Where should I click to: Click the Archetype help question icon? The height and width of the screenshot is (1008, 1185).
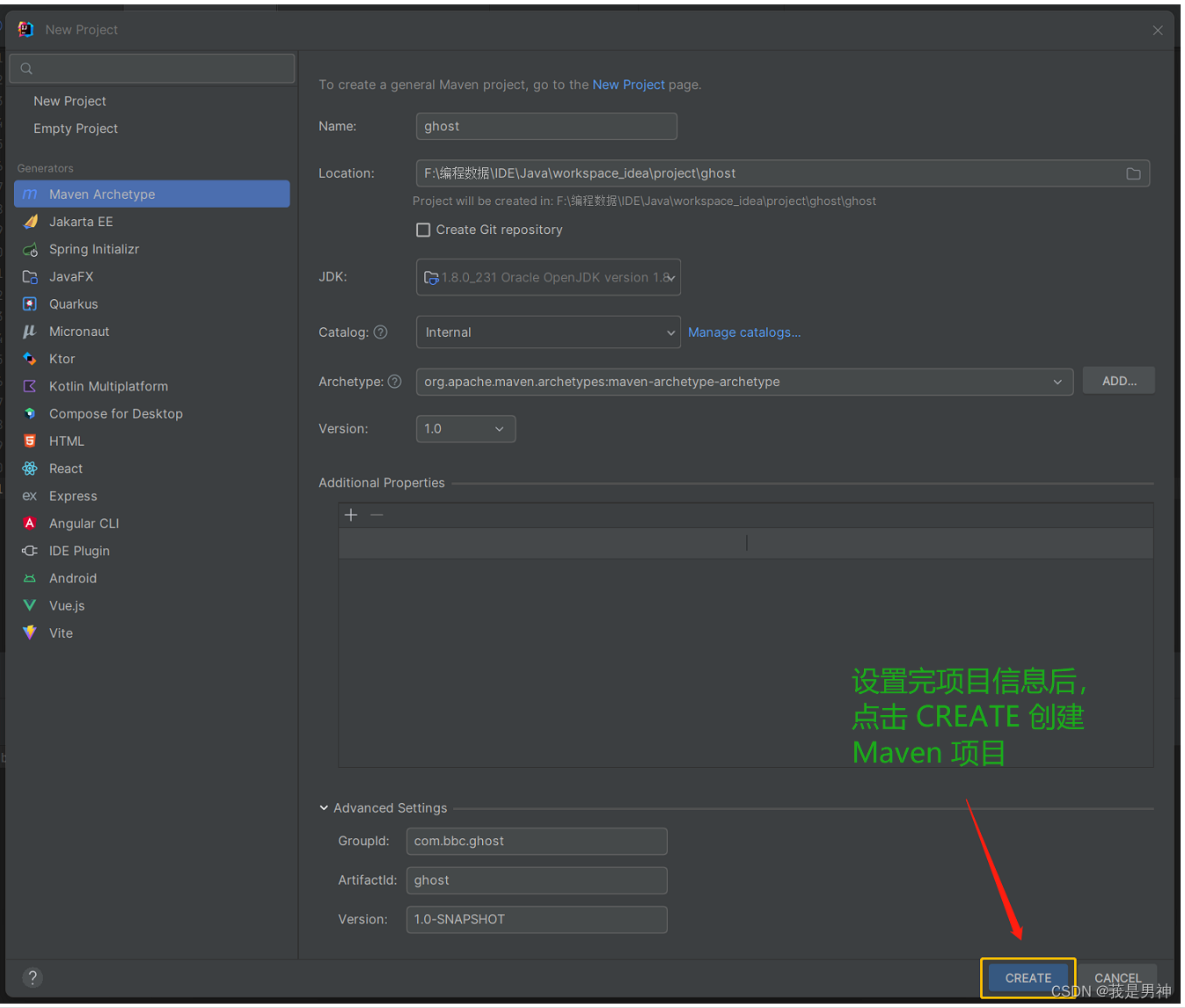pos(394,382)
